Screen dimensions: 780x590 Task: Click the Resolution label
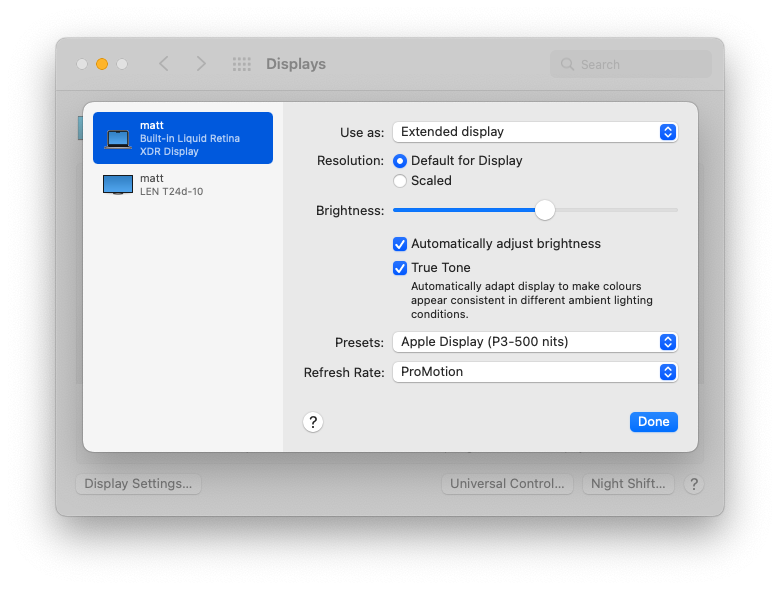click(x=350, y=161)
